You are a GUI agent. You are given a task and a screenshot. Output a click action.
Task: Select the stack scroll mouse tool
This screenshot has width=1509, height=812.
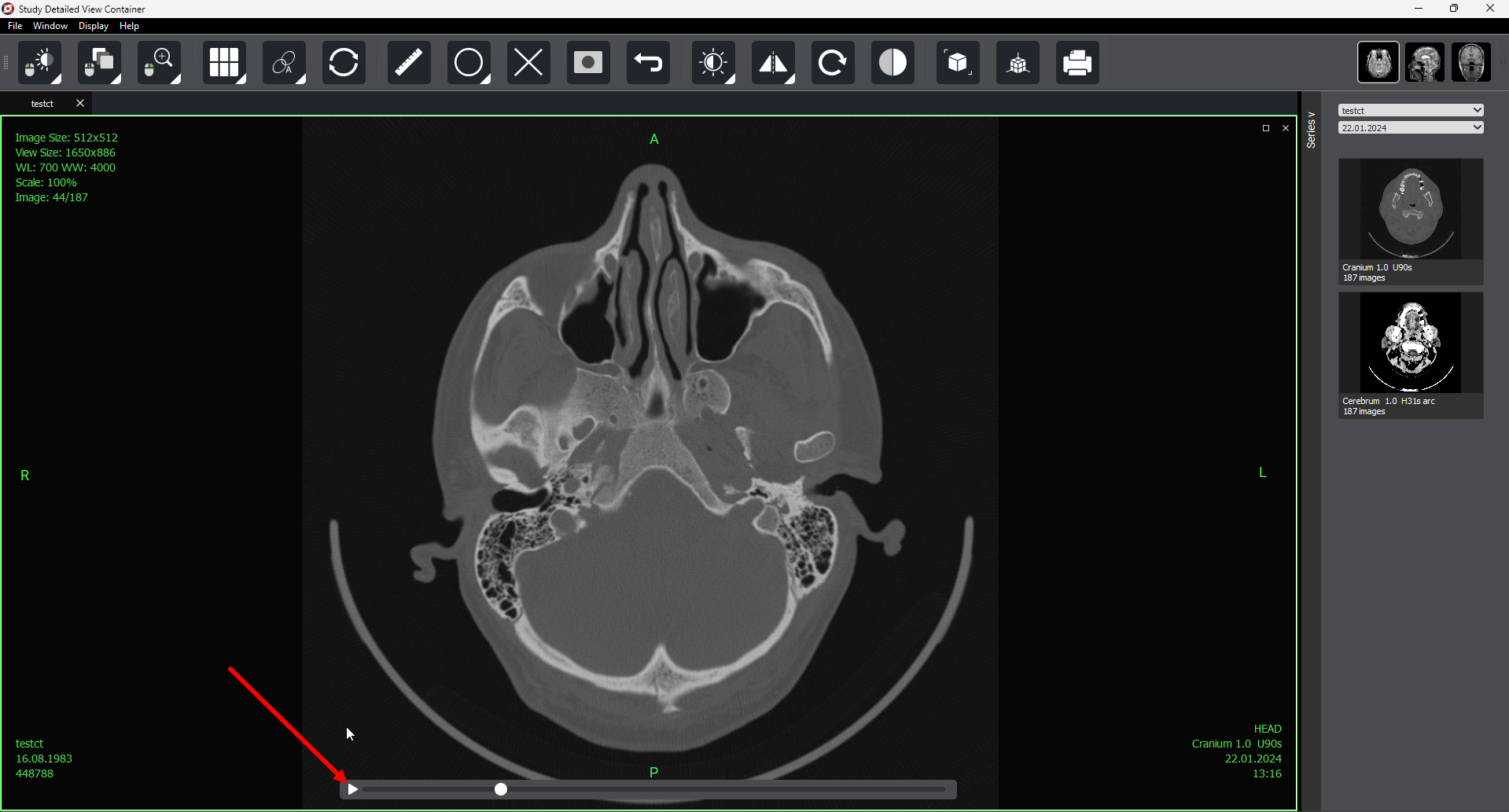coord(99,63)
